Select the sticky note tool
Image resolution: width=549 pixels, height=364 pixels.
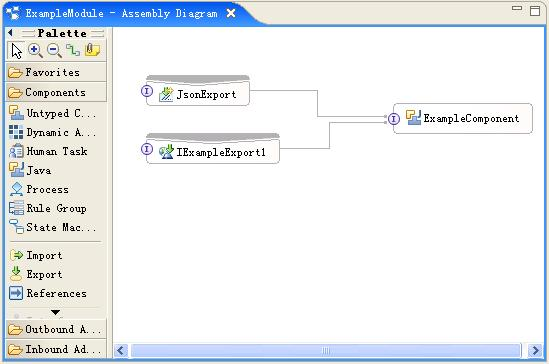coord(92,50)
